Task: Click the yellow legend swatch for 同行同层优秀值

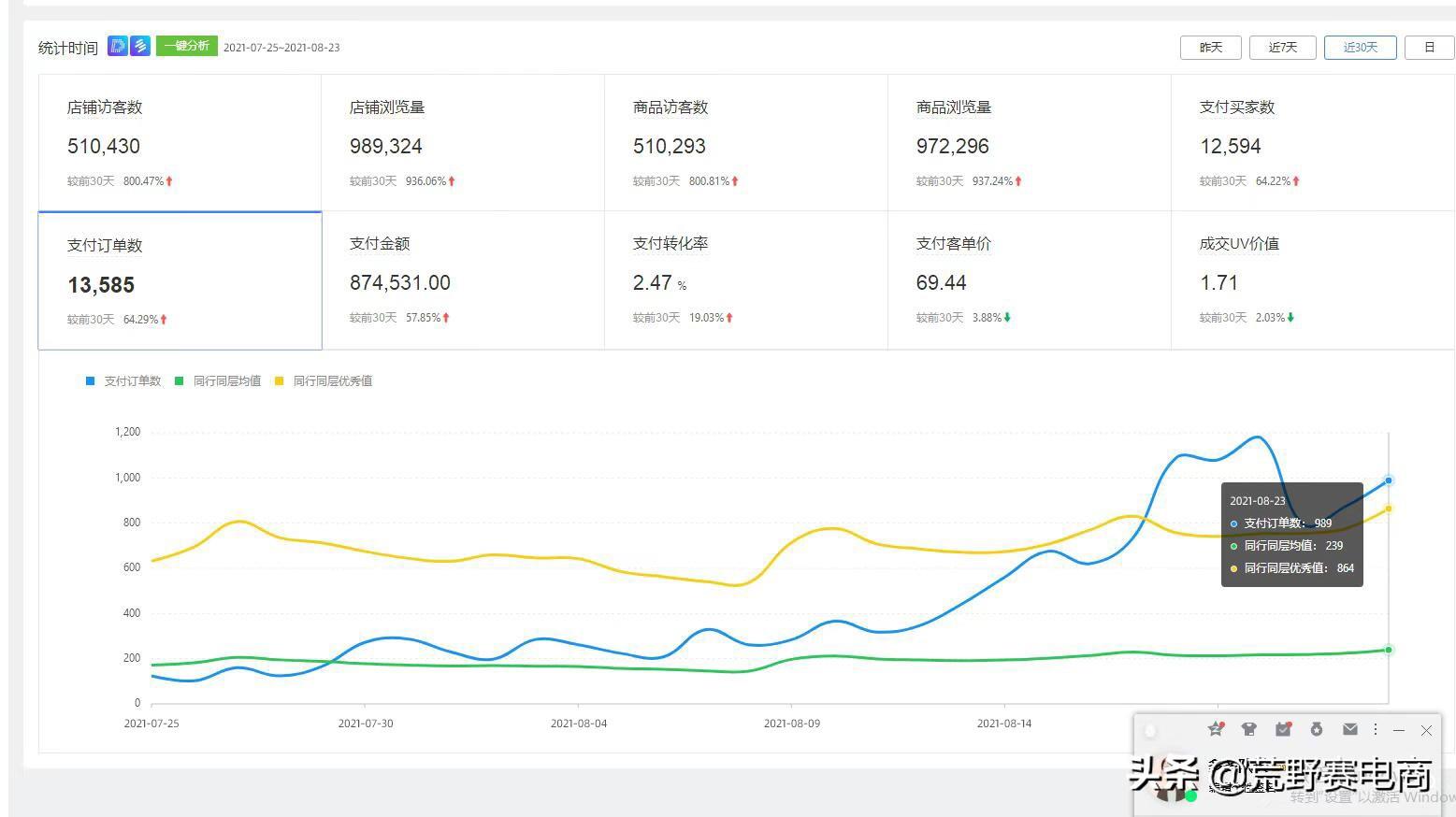Action: tap(280, 381)
